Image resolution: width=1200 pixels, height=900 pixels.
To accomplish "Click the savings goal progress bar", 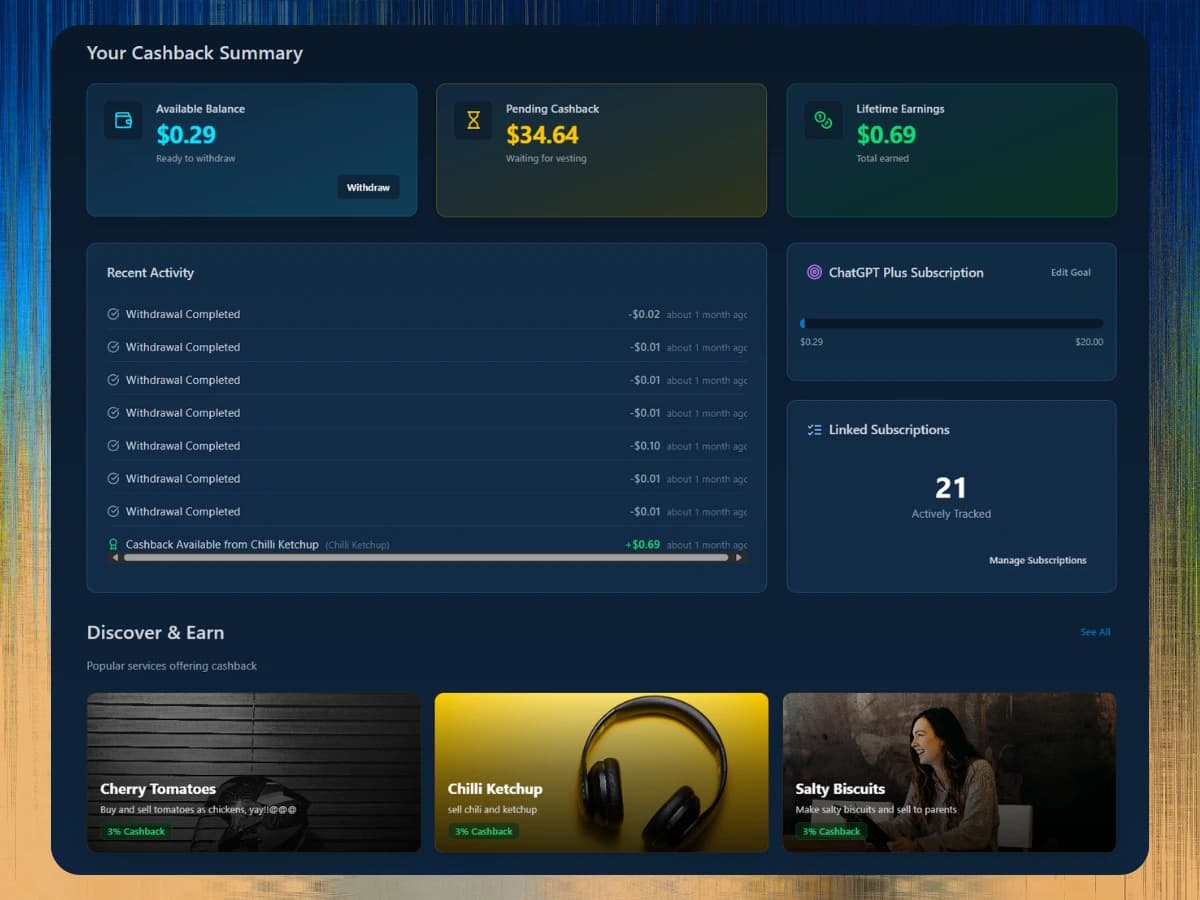I will click(x=951, y=323).
